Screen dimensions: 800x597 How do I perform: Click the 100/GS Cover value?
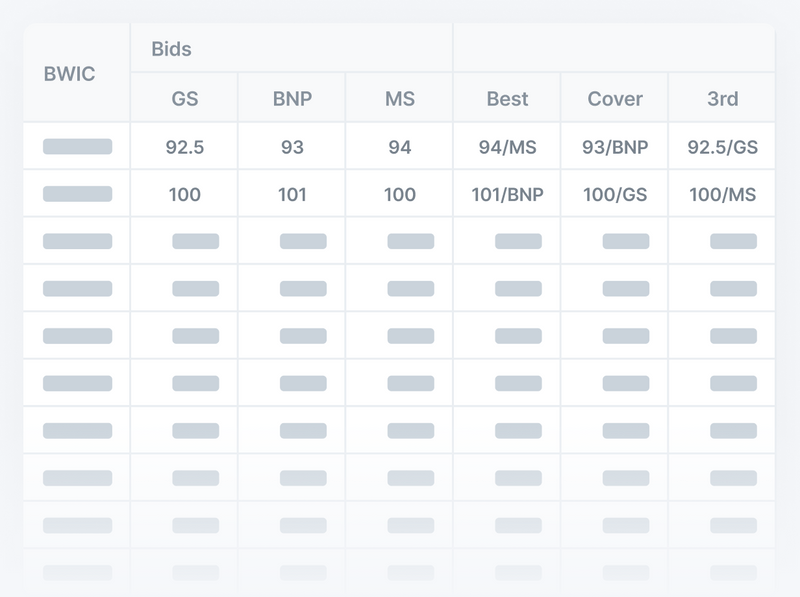coord(616,192)
